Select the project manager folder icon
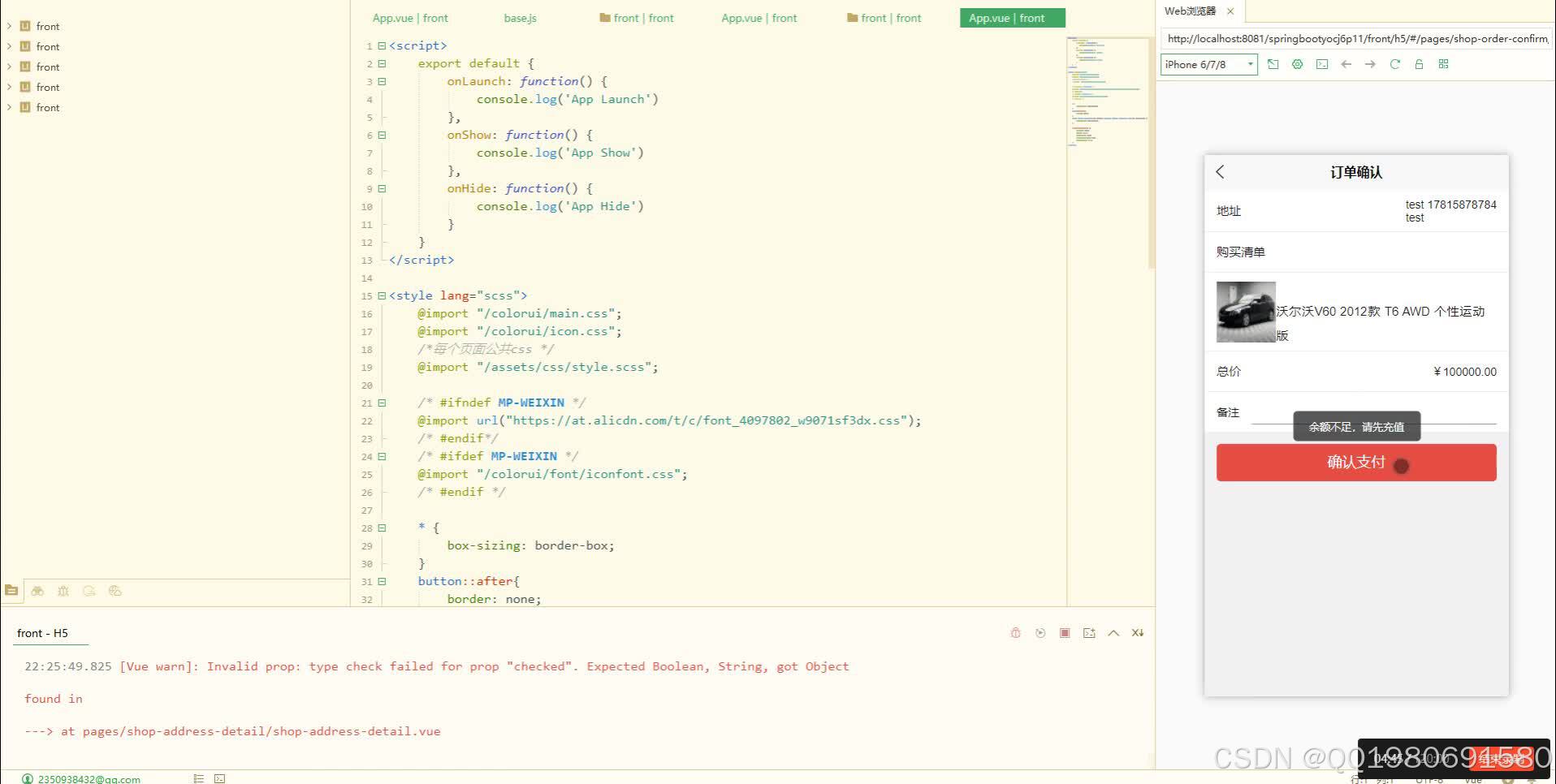This screenshot has width=1556, height=784. (x=11, y=591)
